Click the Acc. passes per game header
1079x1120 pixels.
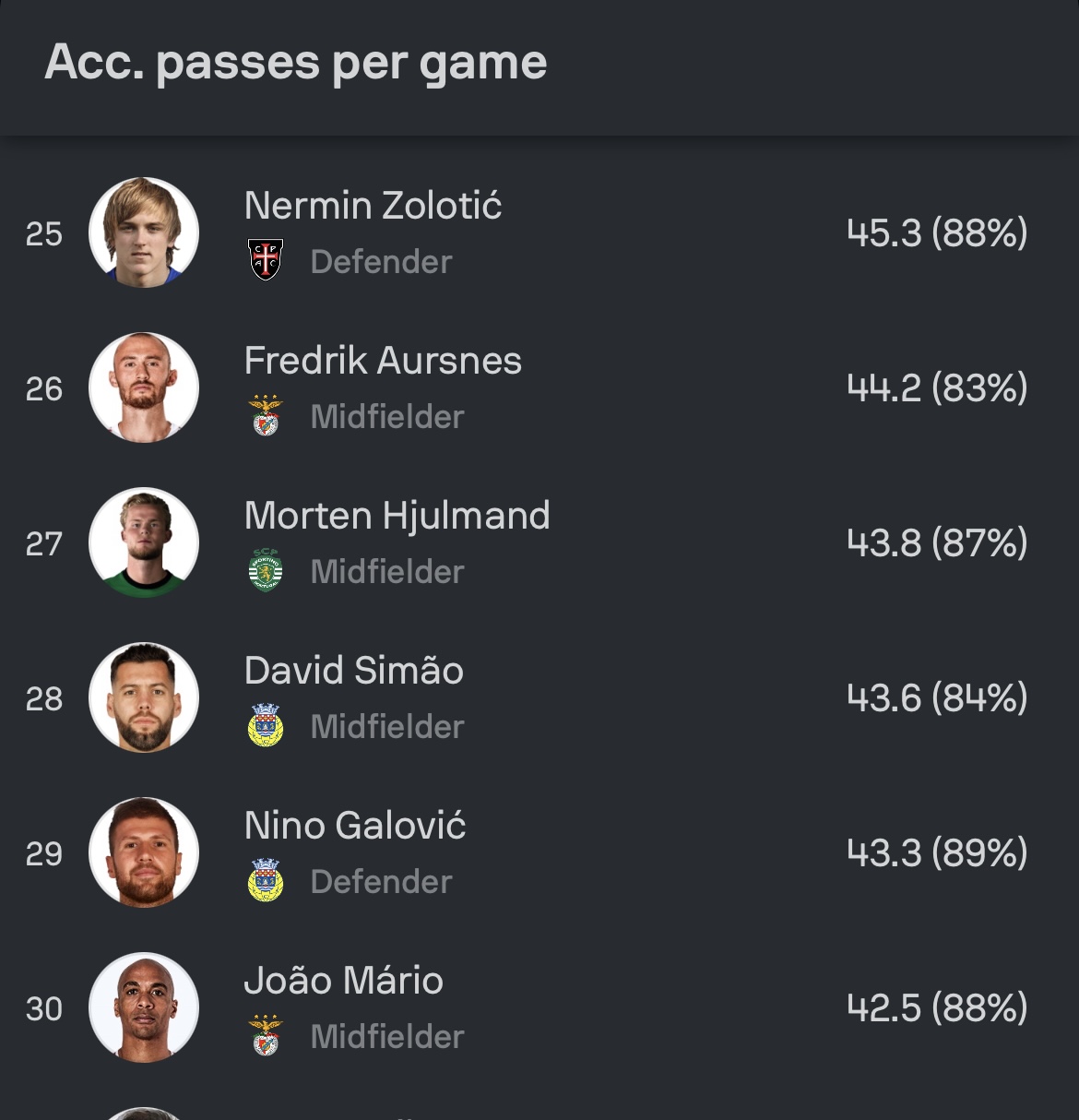(x=296, y=63)
